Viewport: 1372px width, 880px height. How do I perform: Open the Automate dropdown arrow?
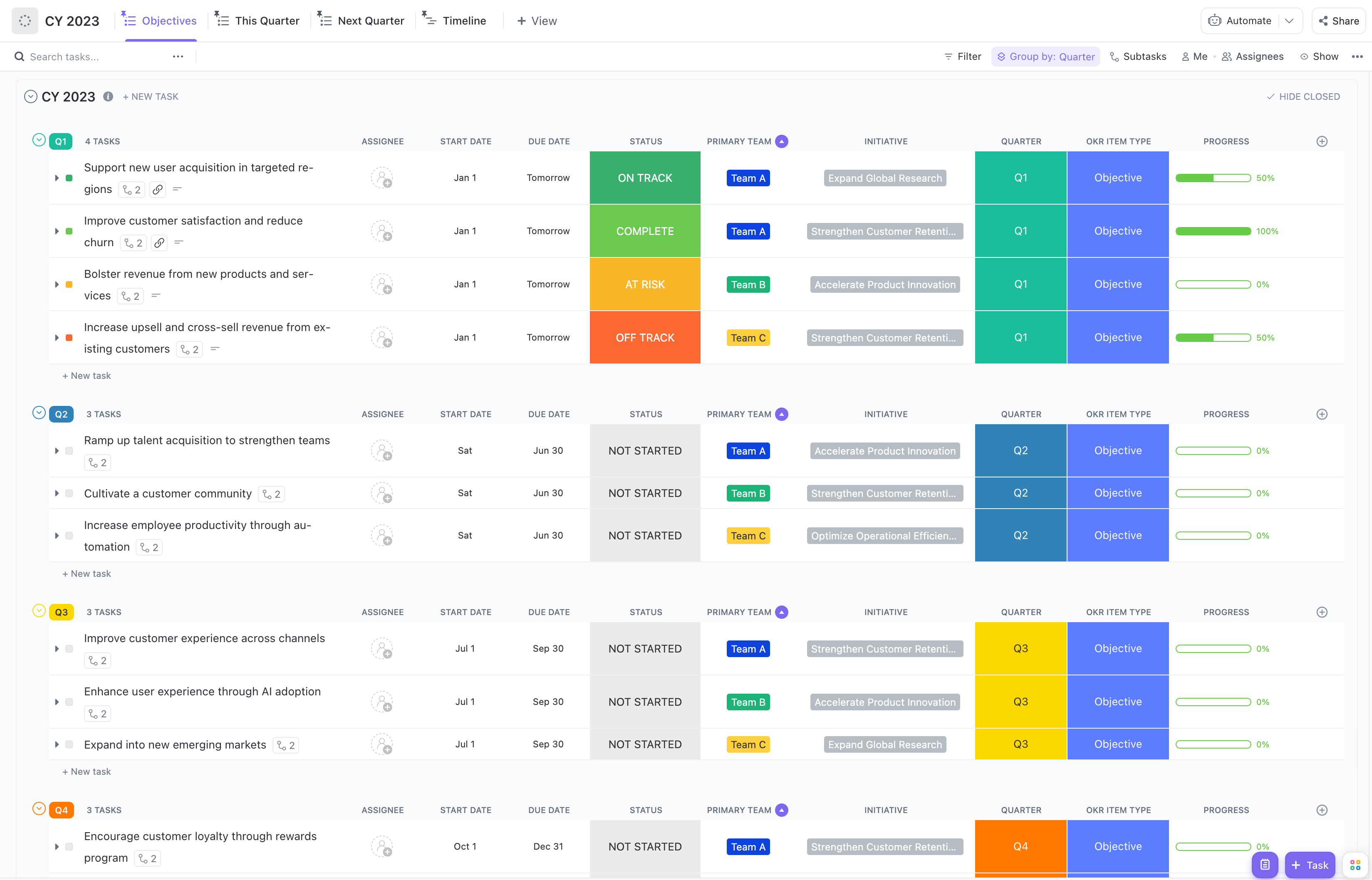[x=1290, y=20]
